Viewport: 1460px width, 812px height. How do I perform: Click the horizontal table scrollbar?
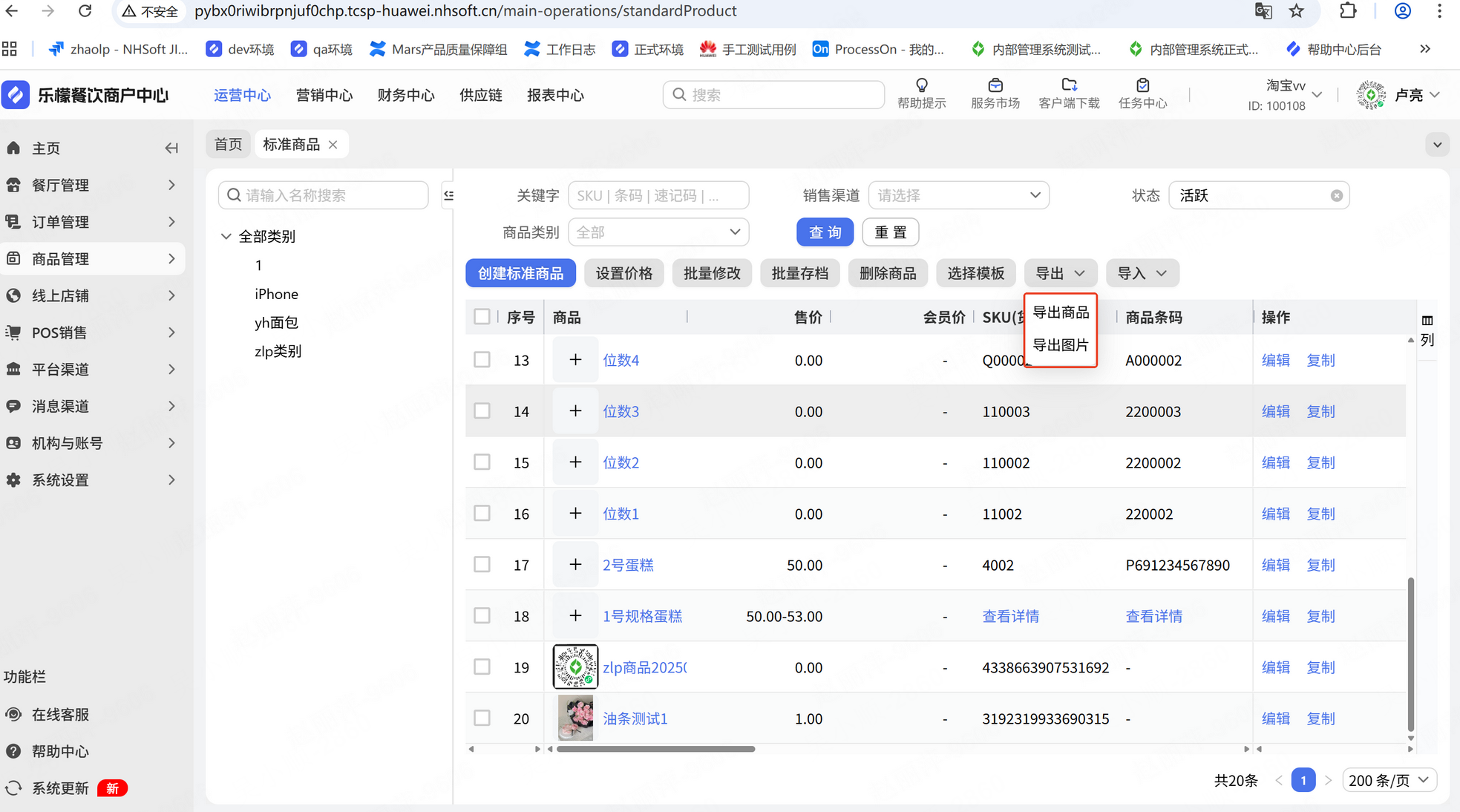click(x=655, y=749)
